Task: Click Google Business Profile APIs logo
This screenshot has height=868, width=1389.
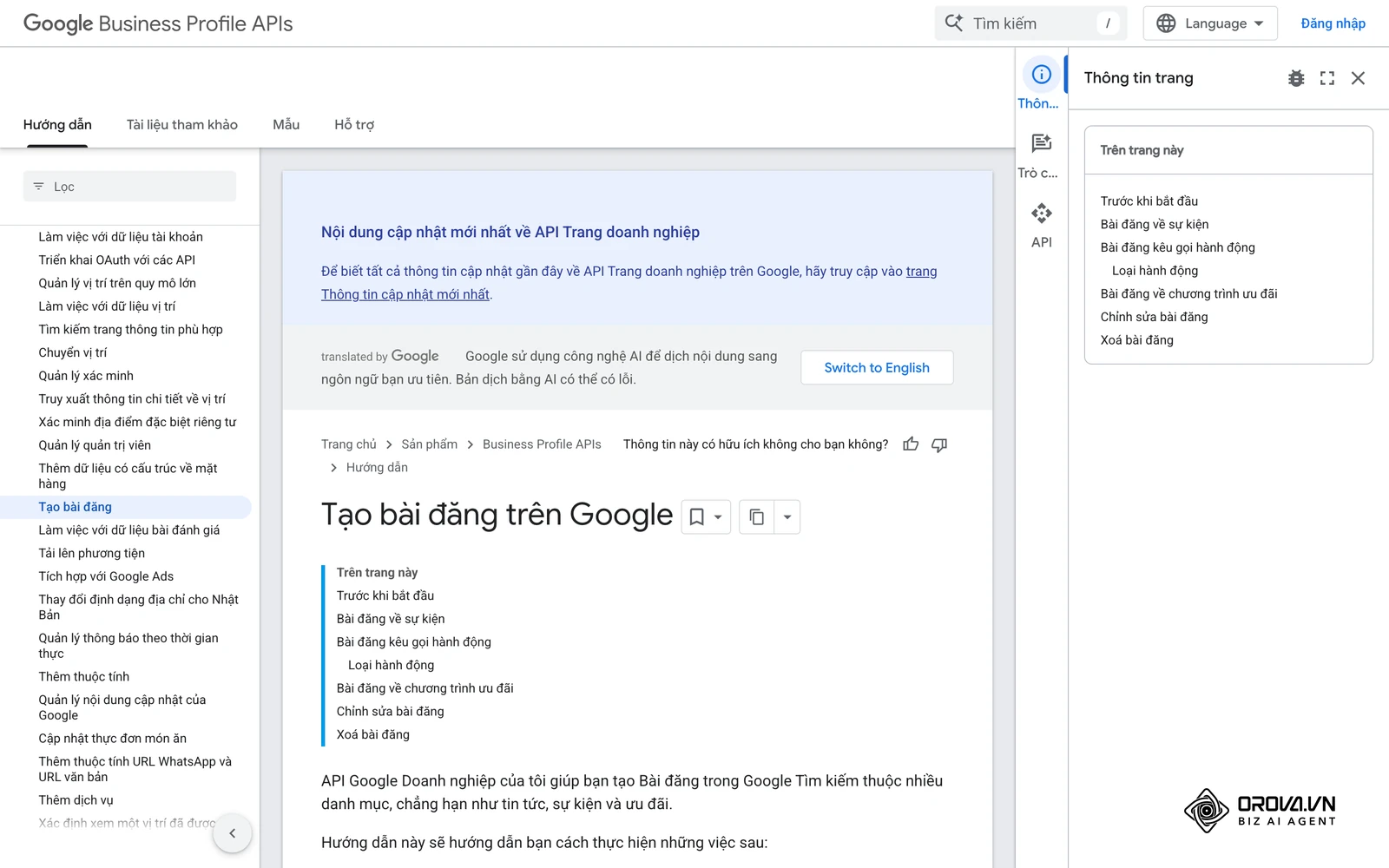Action: 158,23
